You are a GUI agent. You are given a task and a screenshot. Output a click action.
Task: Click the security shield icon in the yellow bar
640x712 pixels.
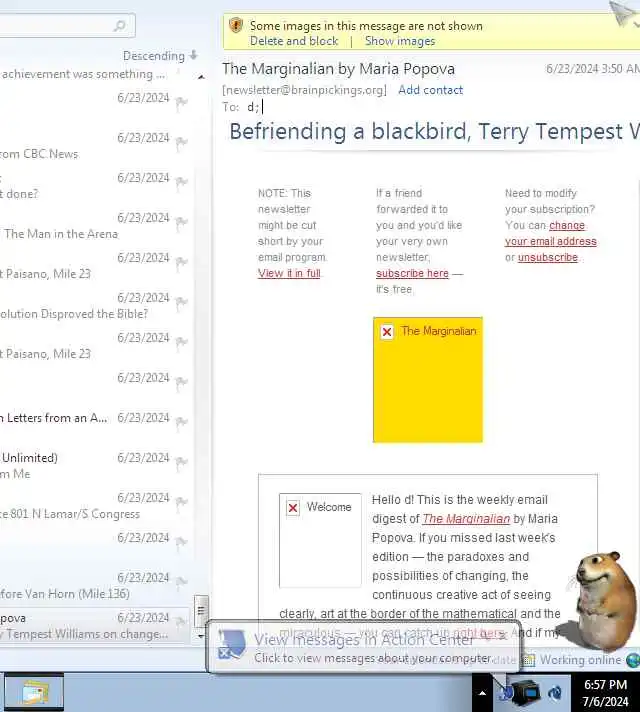pyautogui.click(x=236, y=25)
